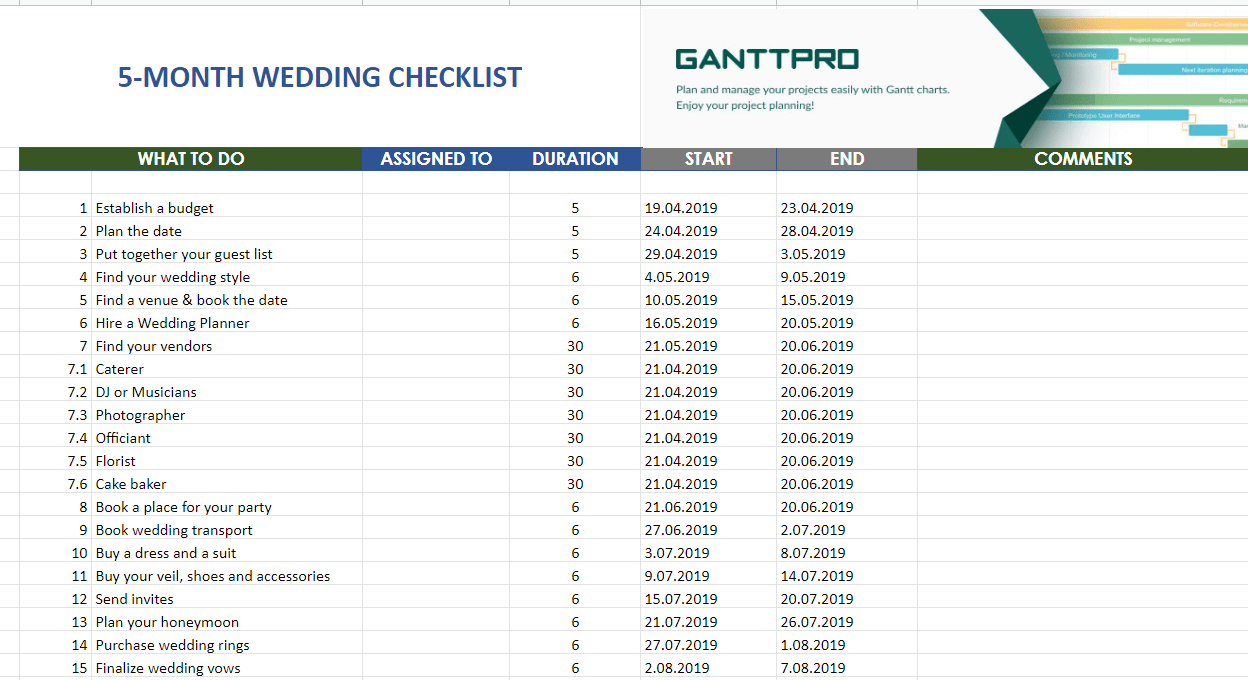Select start date 21.06.2019
Image resolution: width=1248 pixels, height=680 pixels.
click(x=709, y=507)
